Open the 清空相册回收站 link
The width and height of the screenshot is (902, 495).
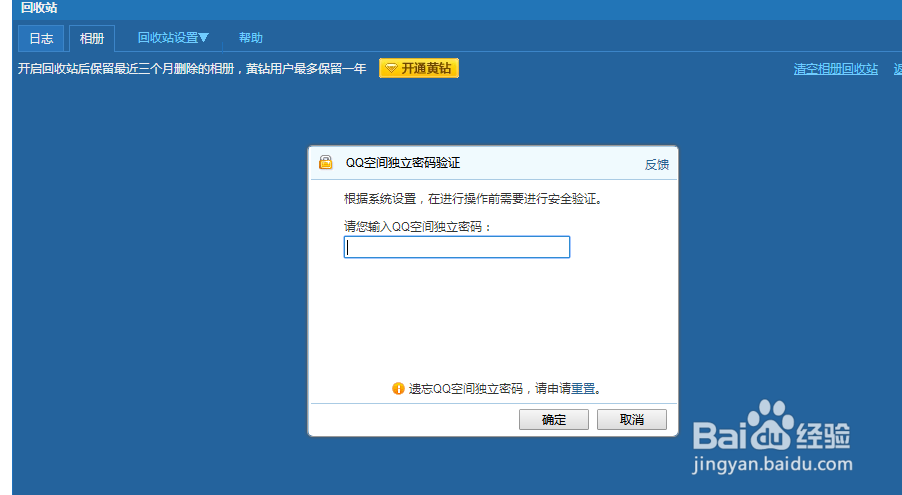click(x=835, y=69)
